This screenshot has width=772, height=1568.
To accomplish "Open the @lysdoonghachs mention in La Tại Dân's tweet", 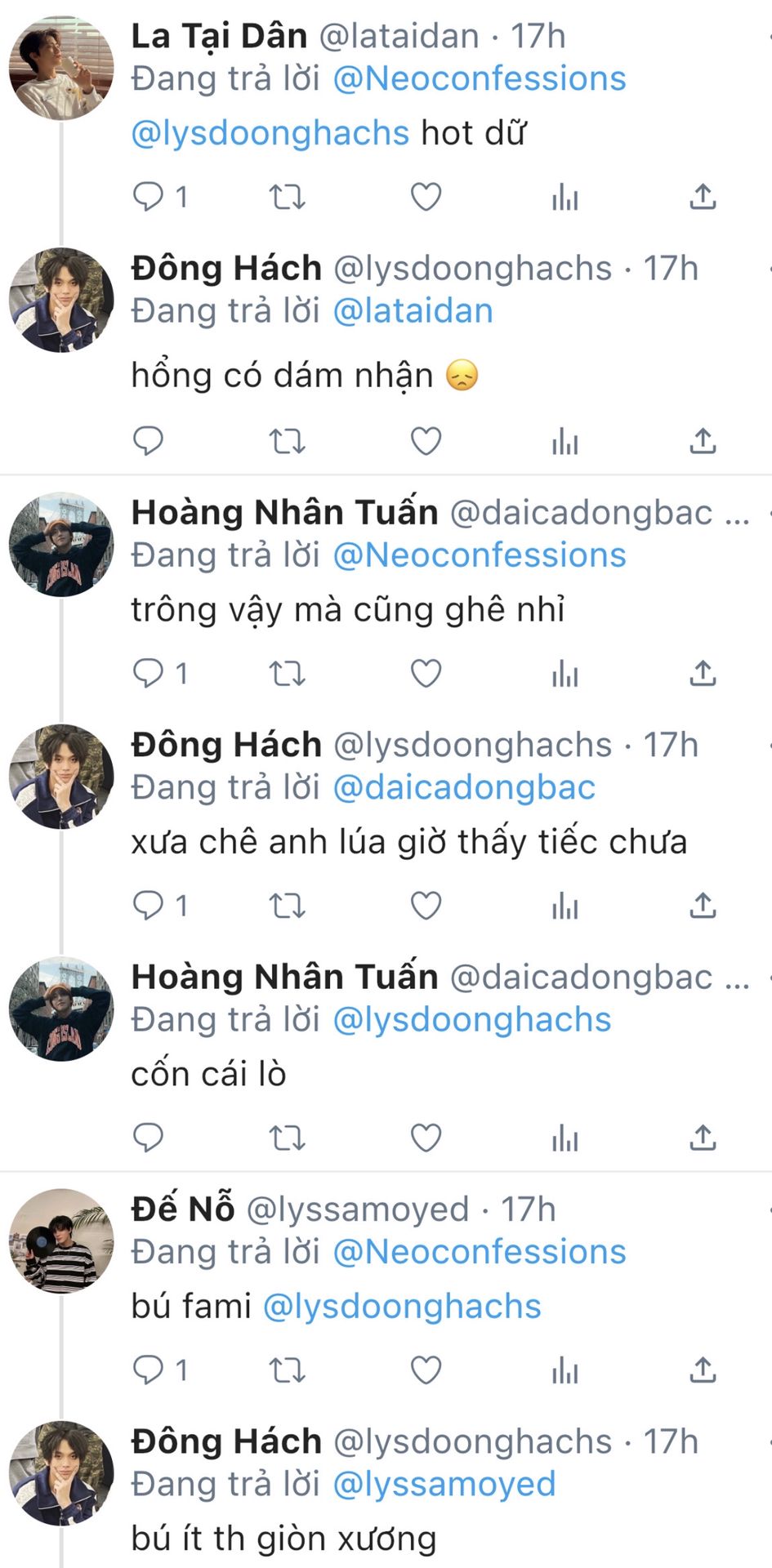I will pos(270,133).
